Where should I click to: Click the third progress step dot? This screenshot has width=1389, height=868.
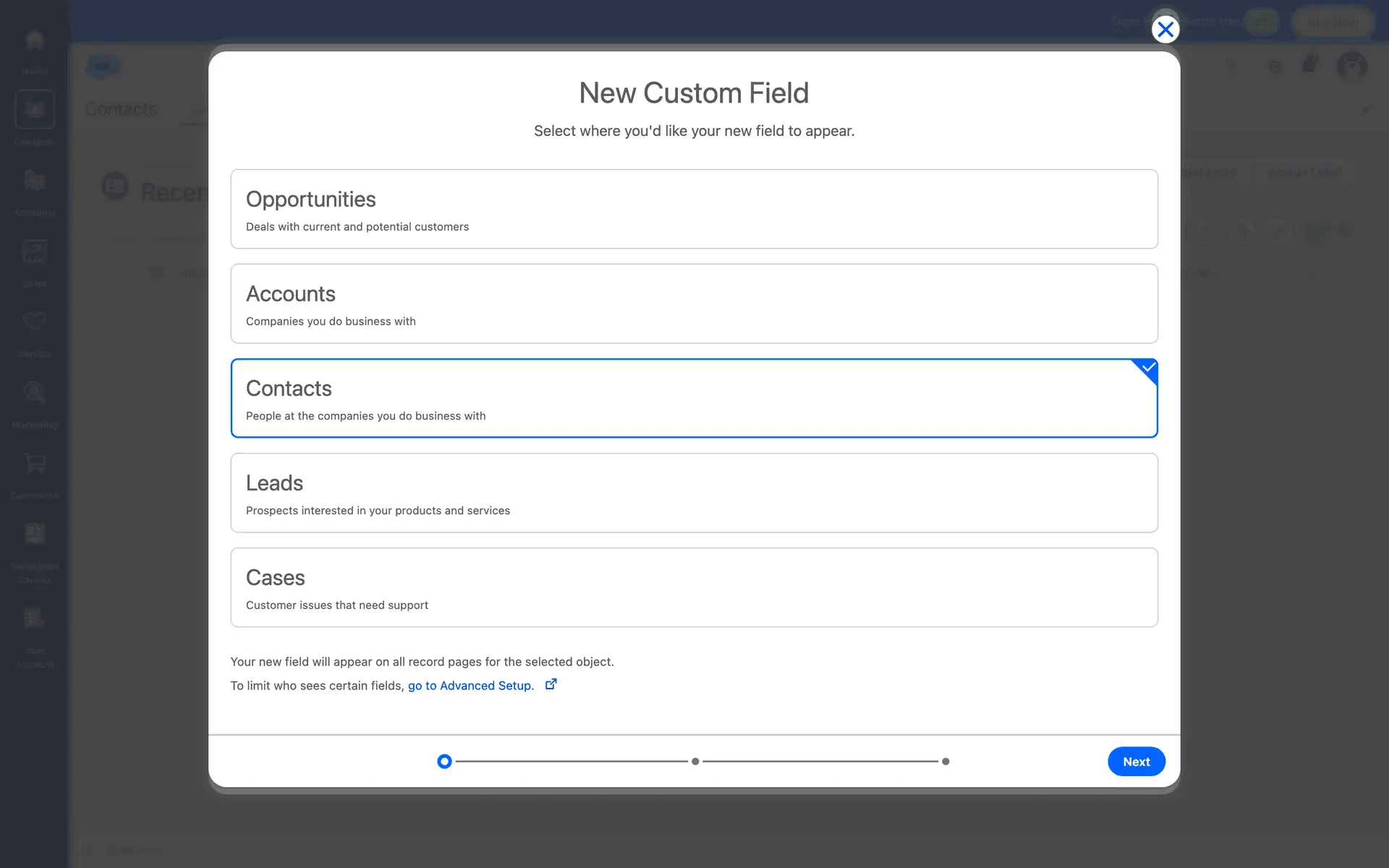(x=946, y=761)
